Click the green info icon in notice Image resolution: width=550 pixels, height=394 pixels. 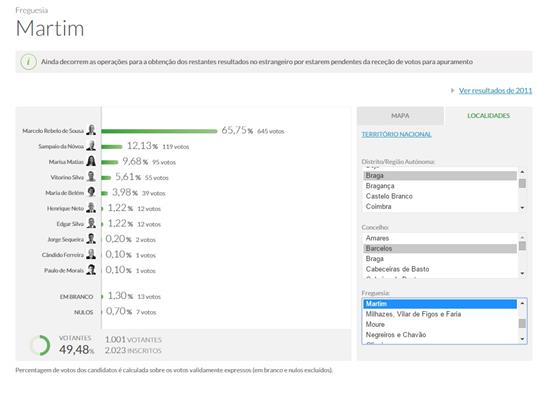[x=28, y=62]
